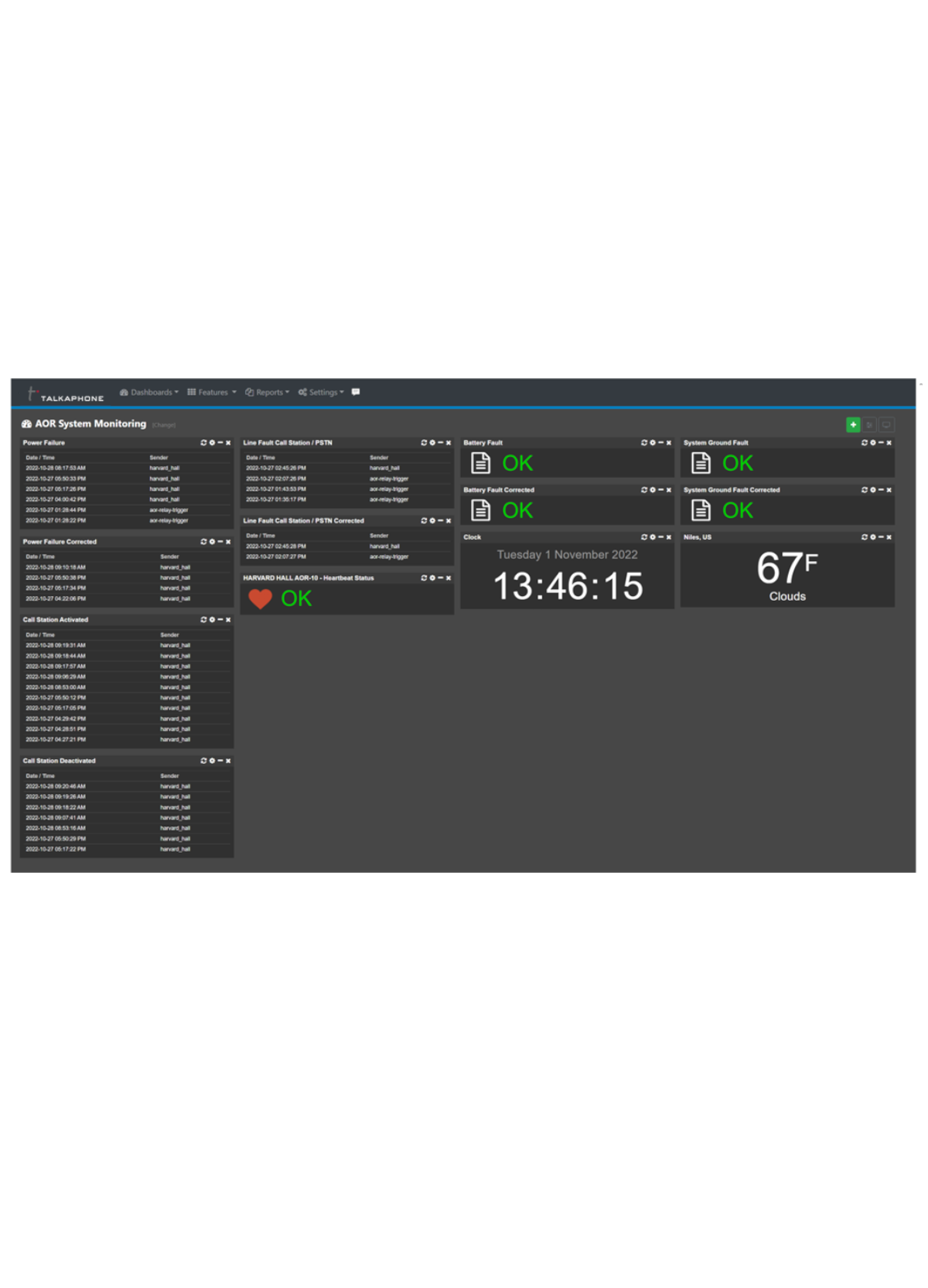Open gear settings of Niles, US weather widget
This screenshot has height=1288, width=928.
[873, 537]
